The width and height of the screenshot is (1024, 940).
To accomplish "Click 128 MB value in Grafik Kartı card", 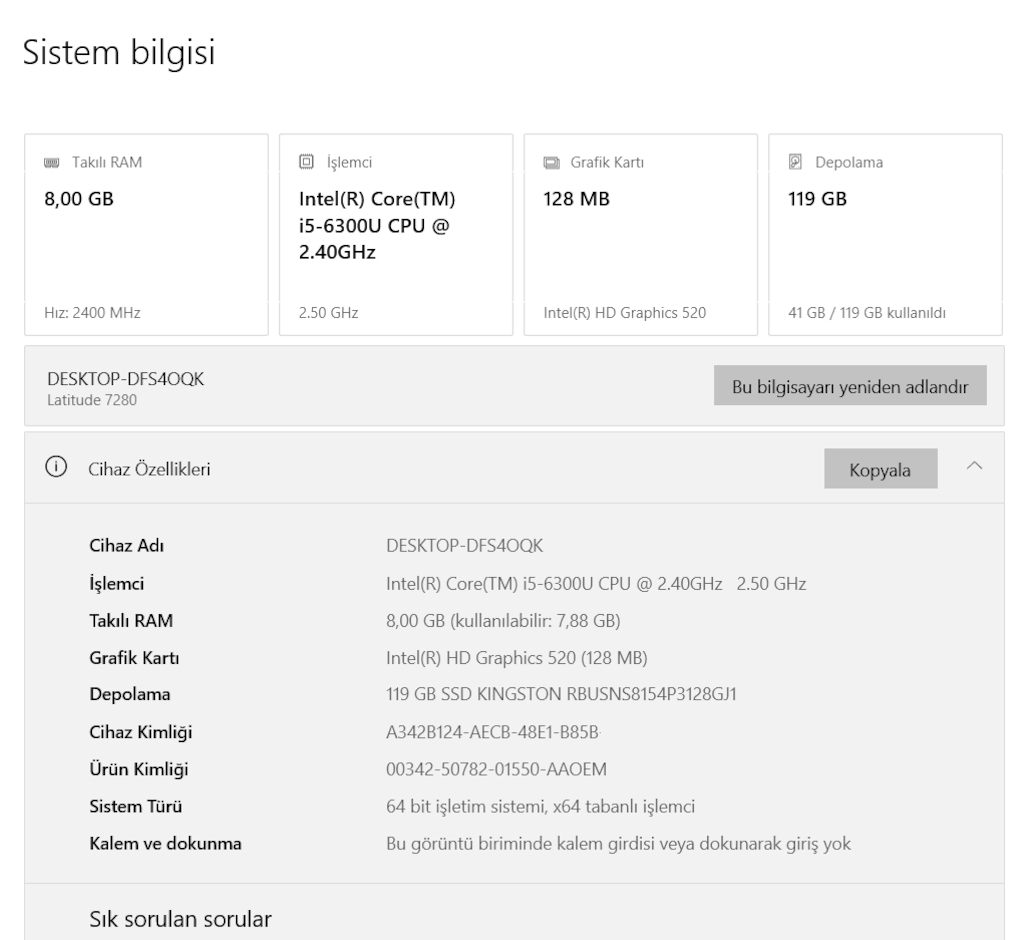I will tap(577, 199).
